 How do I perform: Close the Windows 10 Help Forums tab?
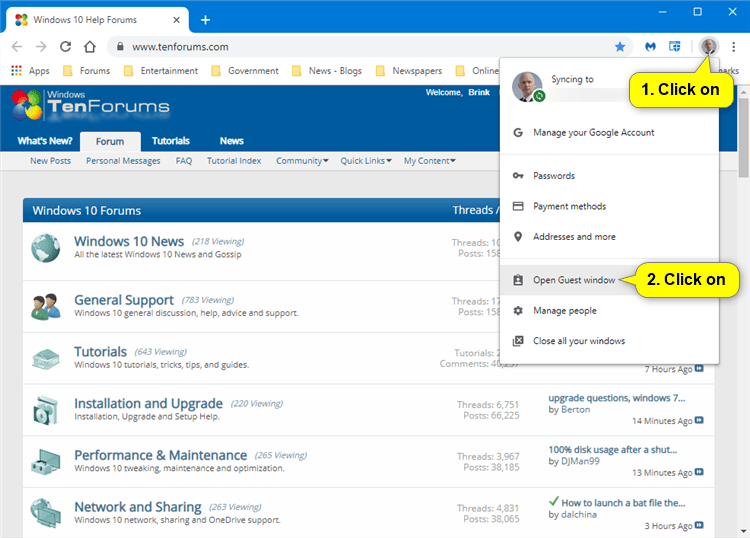[176, 20]
